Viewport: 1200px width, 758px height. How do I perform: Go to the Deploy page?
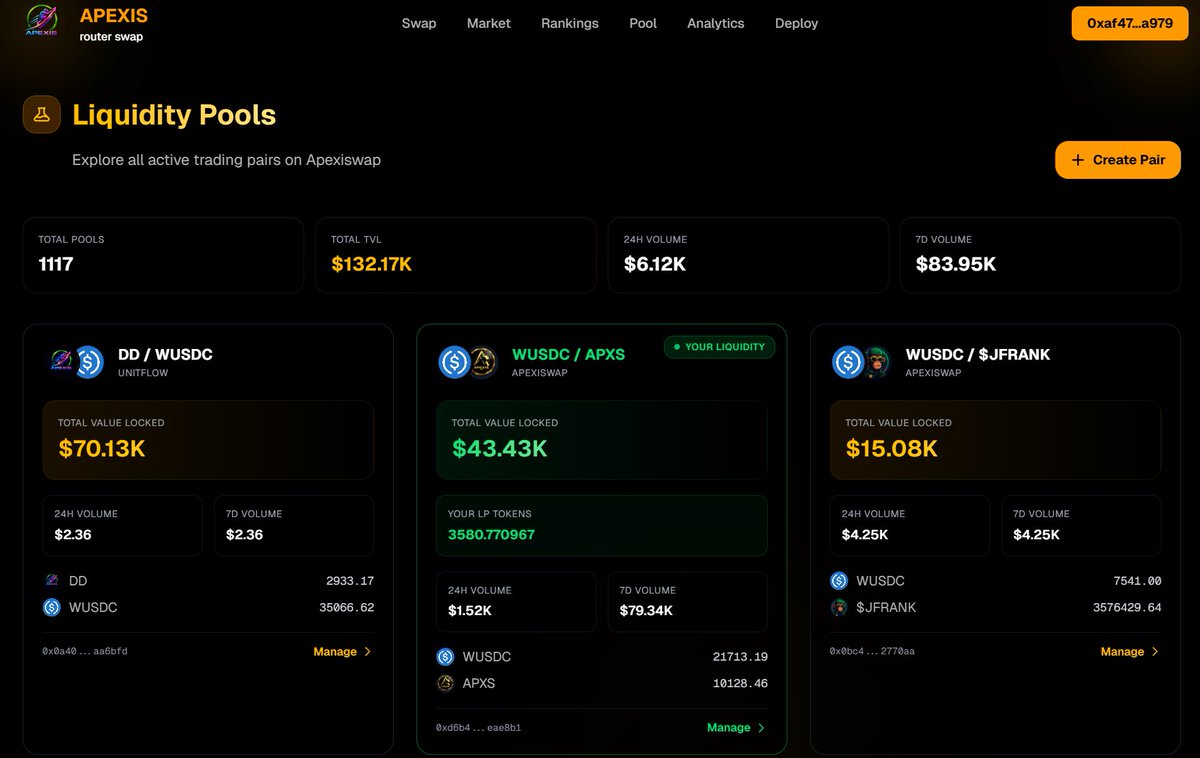coord(796,23)
